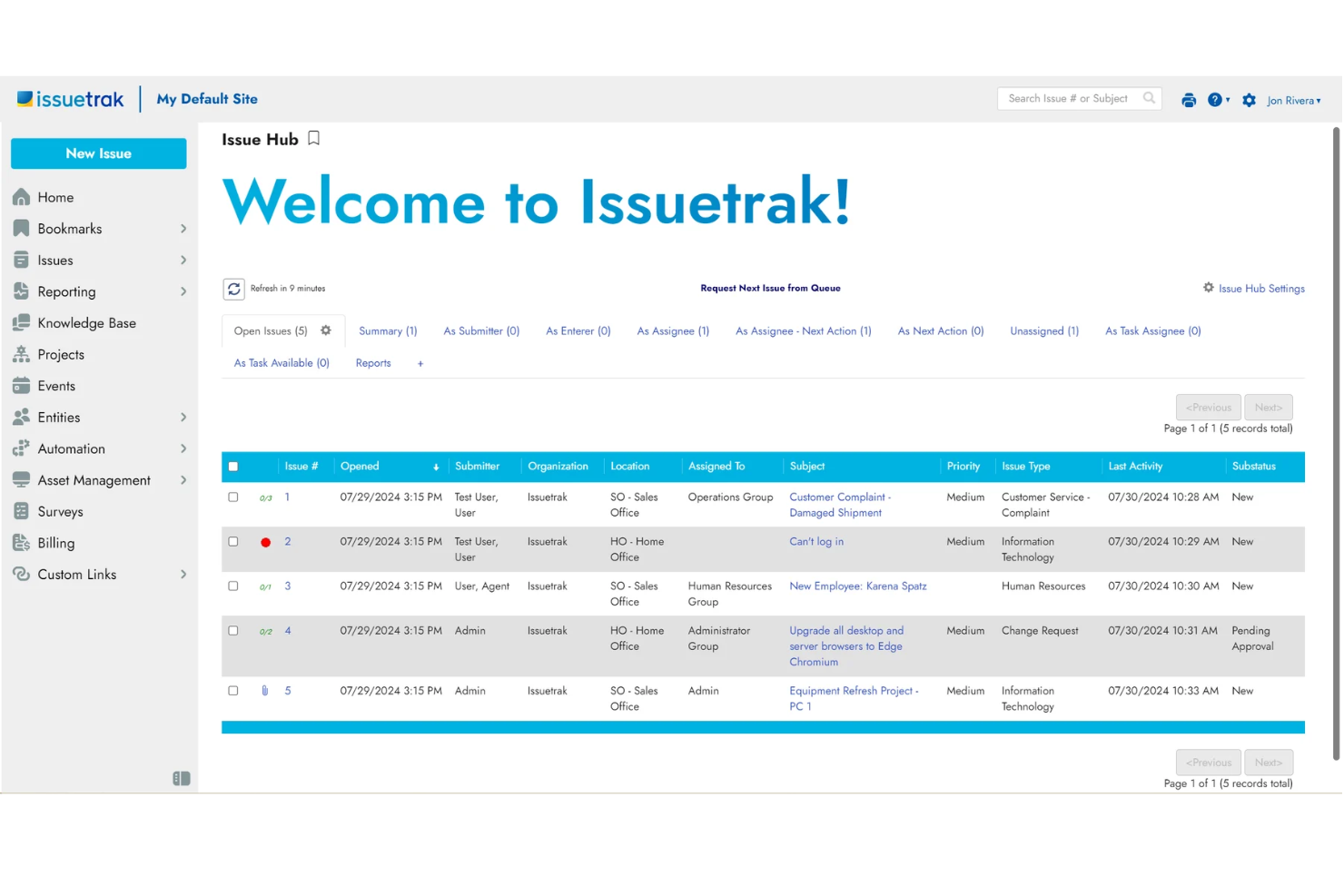Click the paperclip attachment icon on issue 5
The image size is (1344, 896).
264,690
